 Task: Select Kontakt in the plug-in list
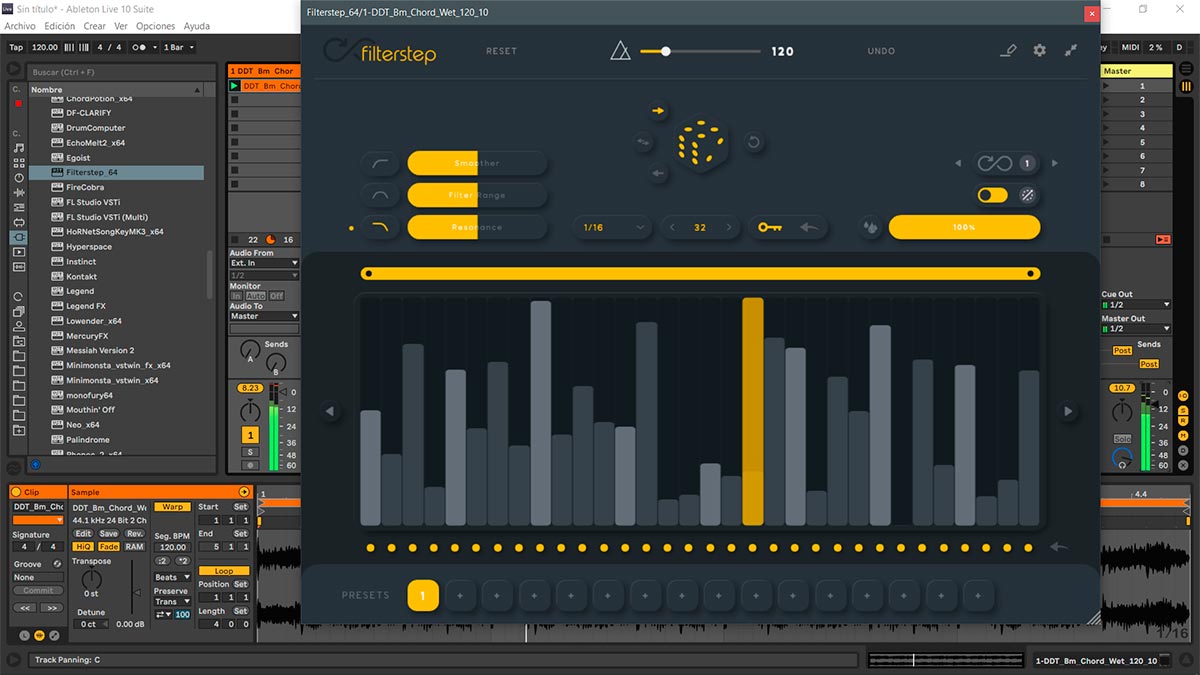point(81,276)
